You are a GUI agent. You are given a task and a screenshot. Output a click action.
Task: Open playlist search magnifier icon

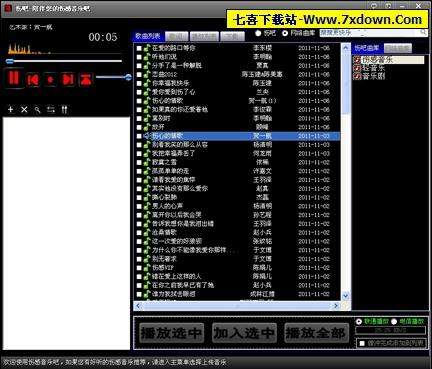coord(37,109)
